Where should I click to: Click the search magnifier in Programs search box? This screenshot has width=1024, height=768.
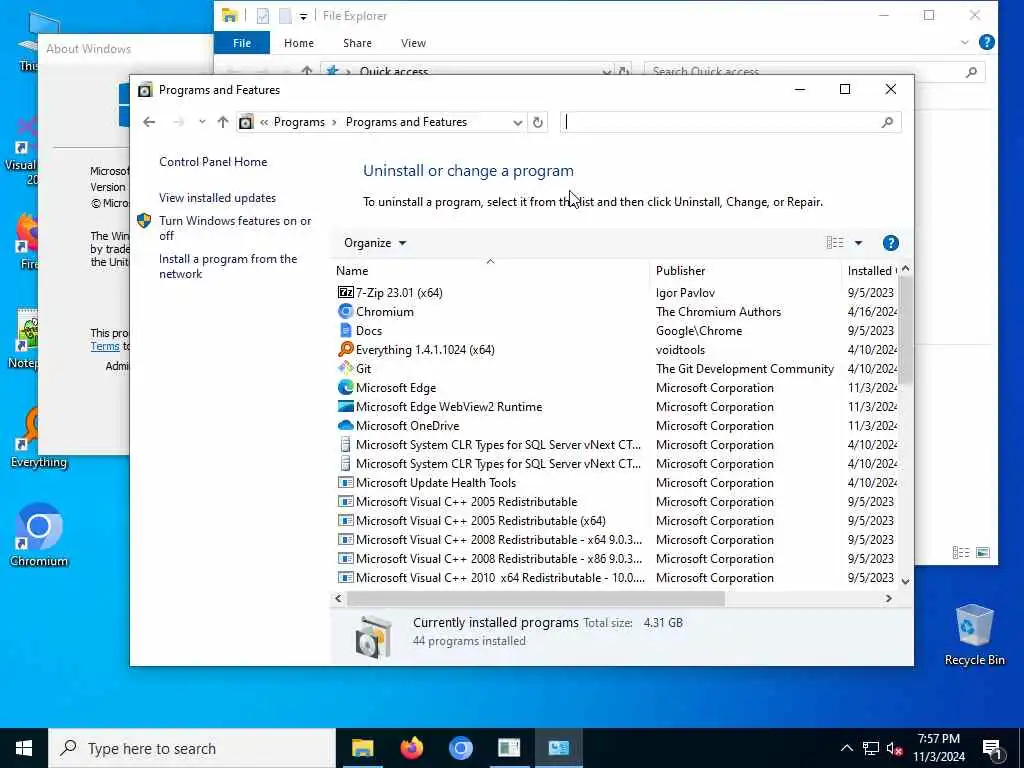[887, 122]
